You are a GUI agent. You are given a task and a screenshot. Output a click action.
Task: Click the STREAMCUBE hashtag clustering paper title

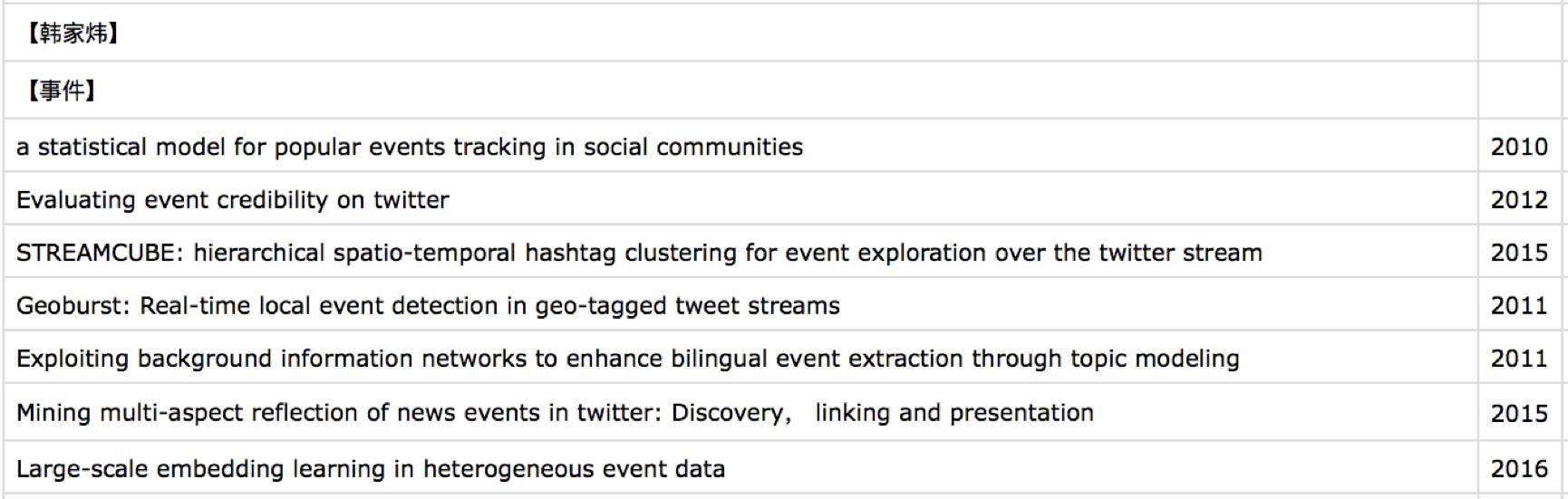coord(639,253)
